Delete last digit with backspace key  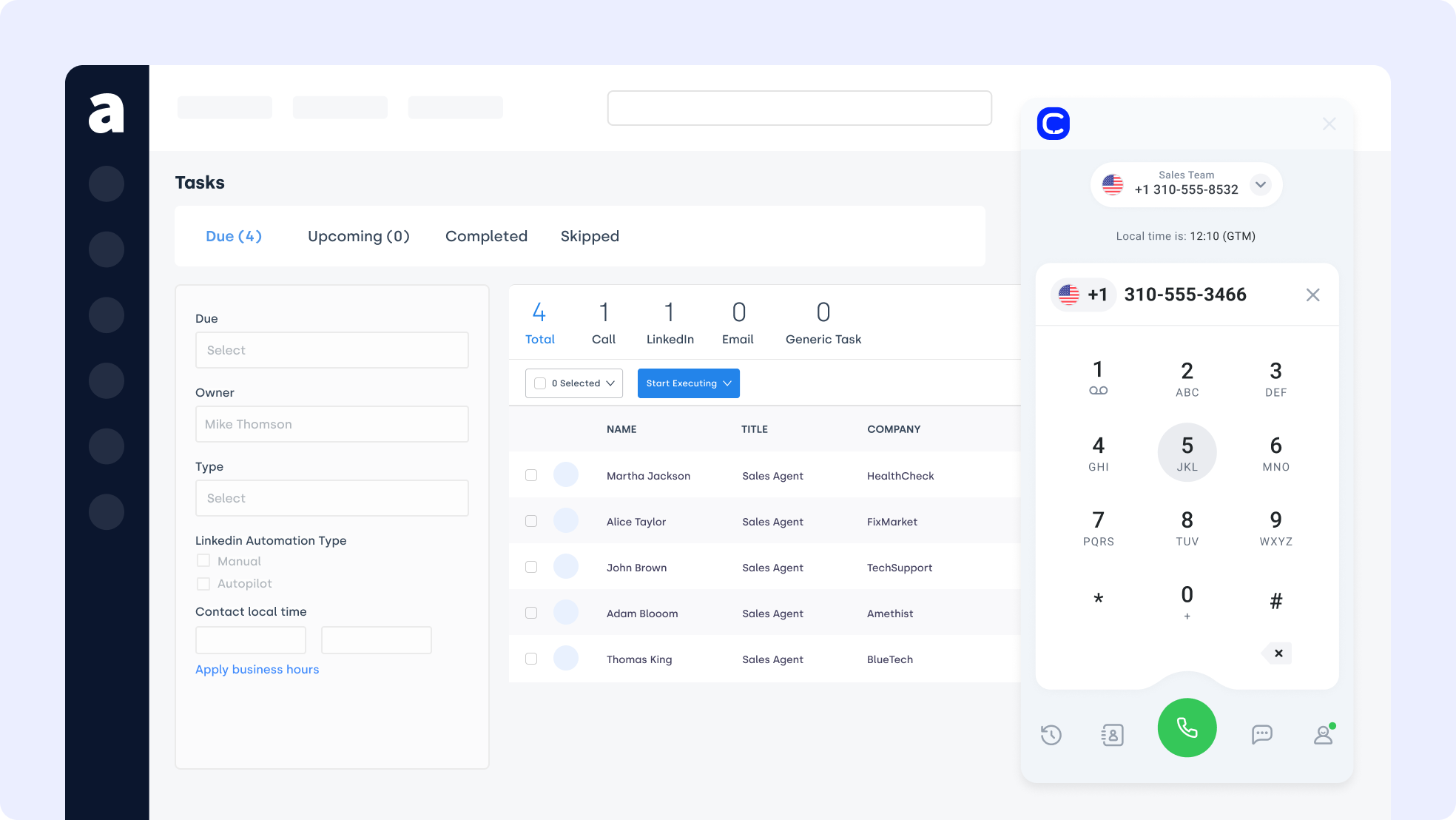click(x=1278, y=653)
